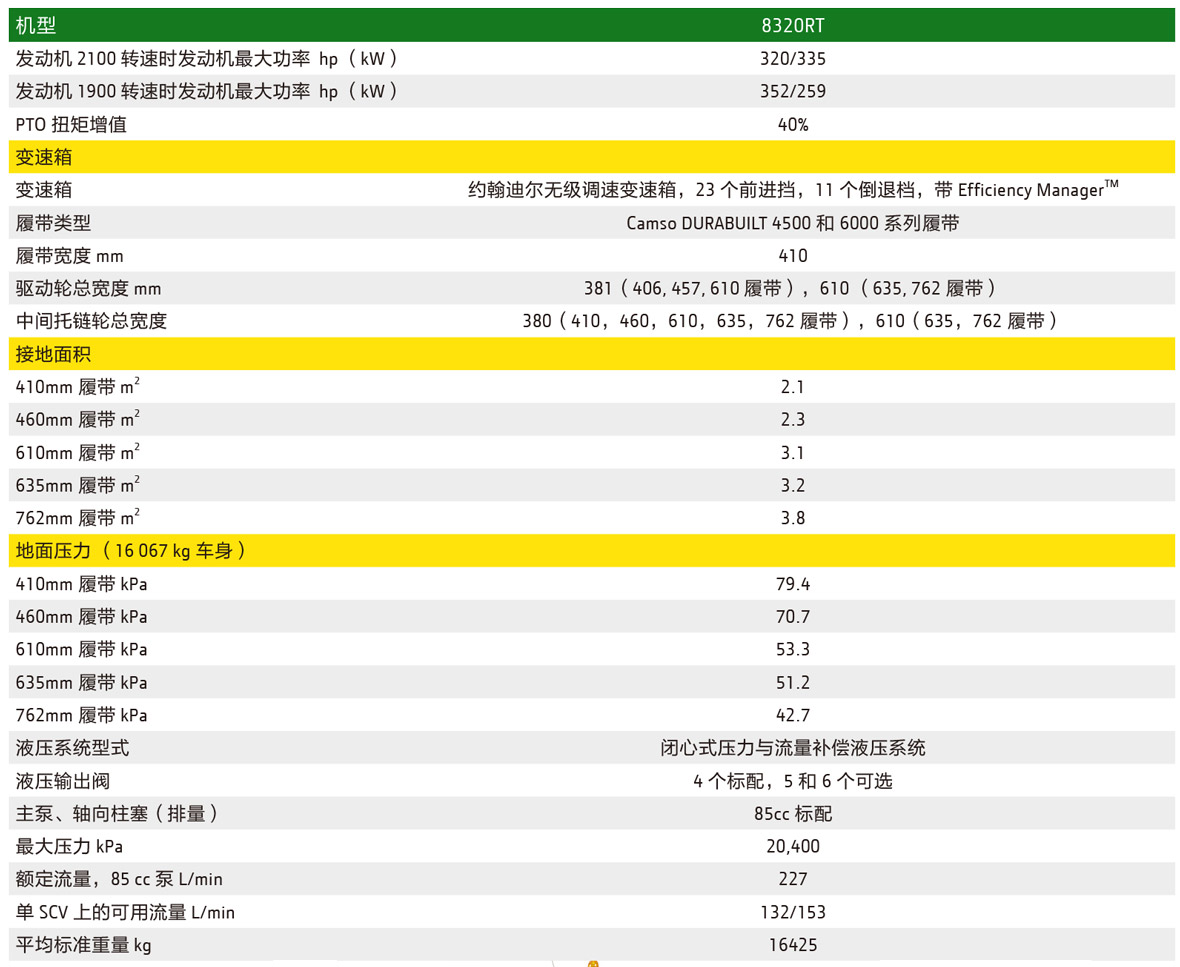This screenshot has height=967, width=1180.
Task: Select the 410mm 履带 m² label
Action: (x=78, y=387)
